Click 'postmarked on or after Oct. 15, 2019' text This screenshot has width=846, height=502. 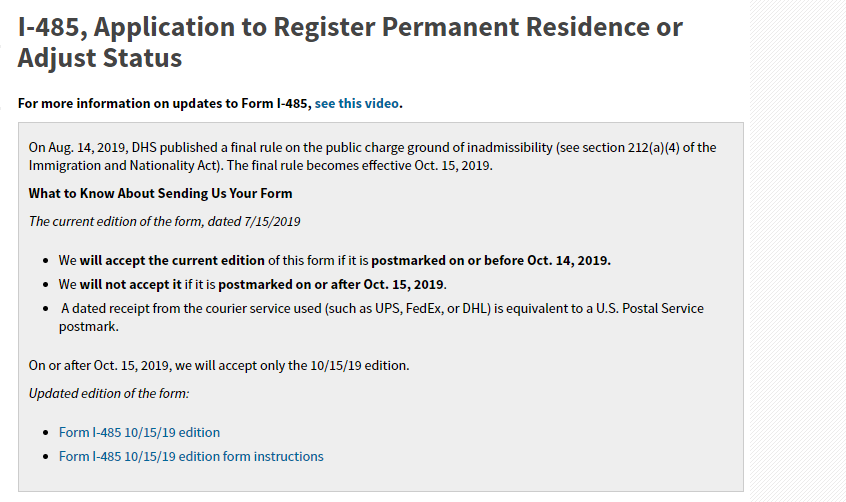[x=332, y=284]
